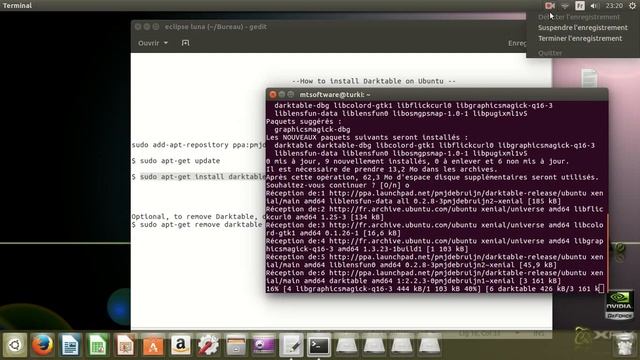The image size is (640, 360).
Task: Click 'Il est nécessaire de prendre 13,2 Mo' line
Action: click(382, 169)
